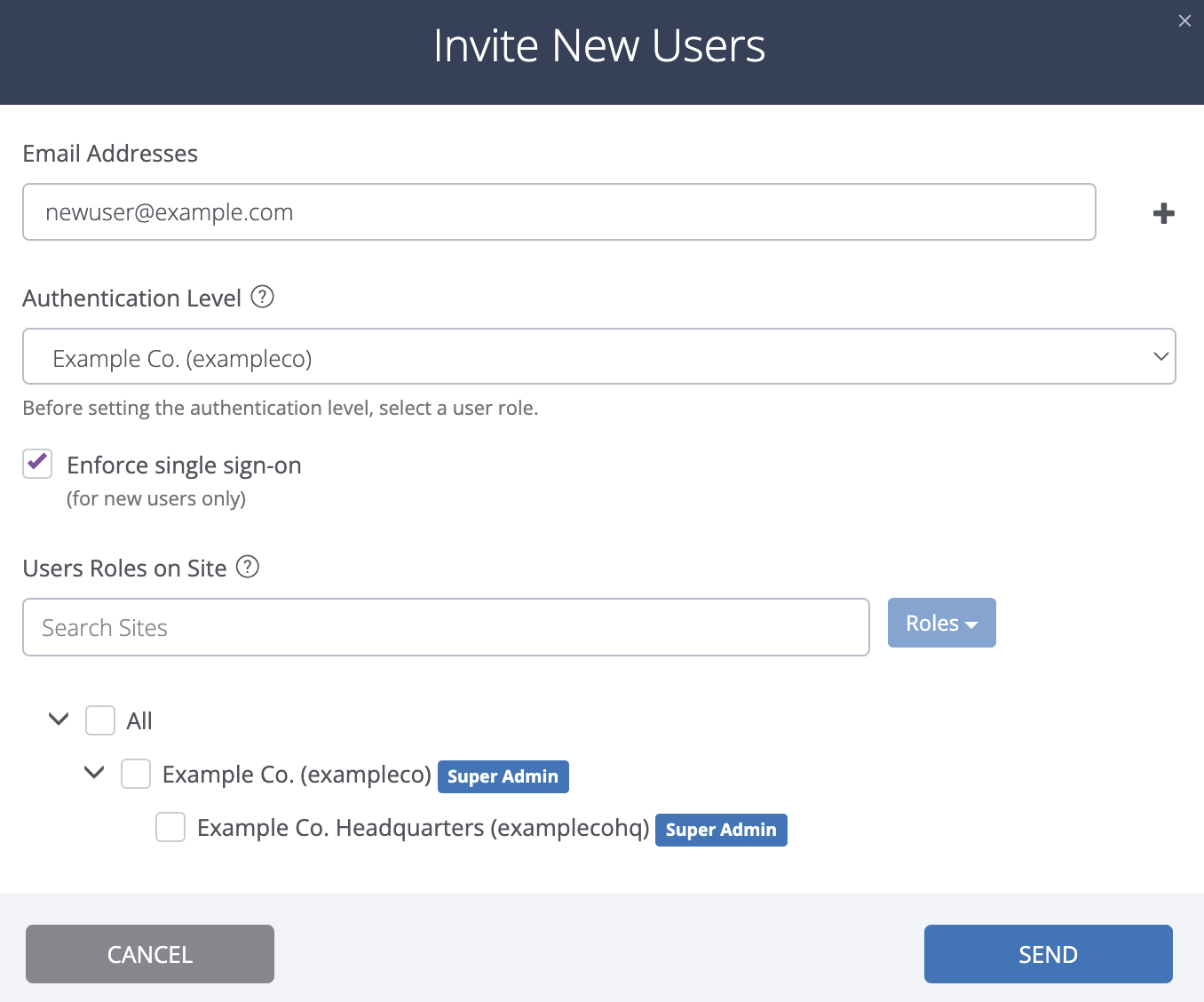
Task: Click the dropdown chevron on Authentication Level
Action: point(1160,356)
